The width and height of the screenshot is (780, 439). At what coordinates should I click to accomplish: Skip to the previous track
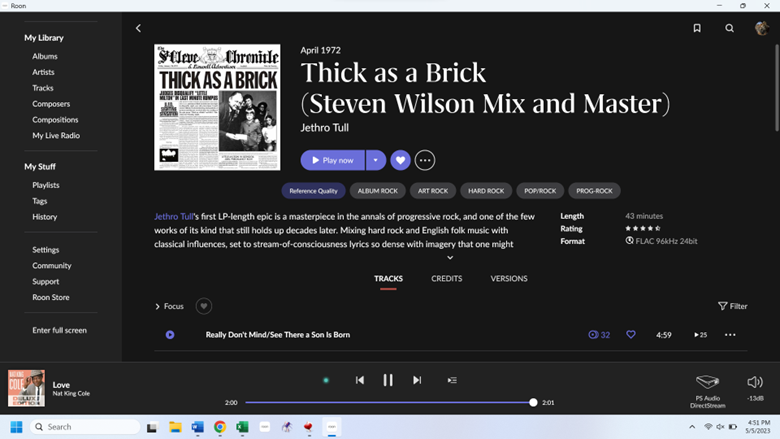coord(360,380)
